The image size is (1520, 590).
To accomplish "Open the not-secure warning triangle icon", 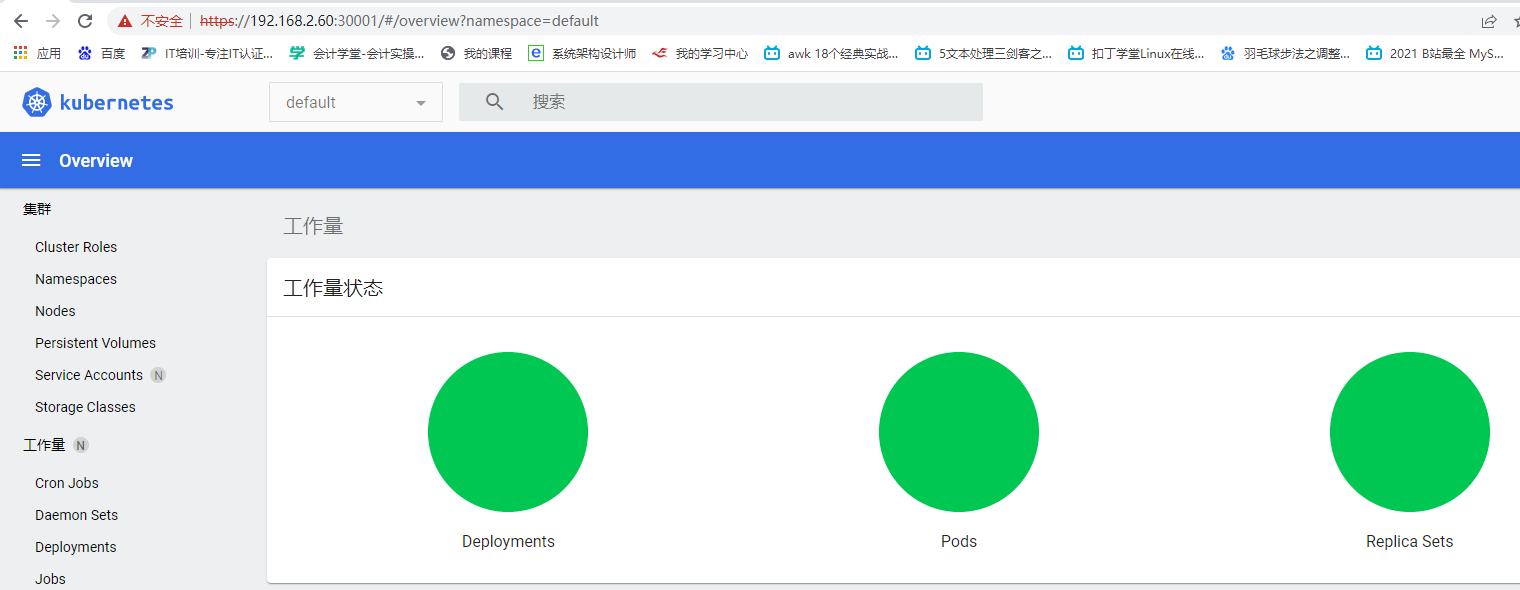I will click(124, 21).
